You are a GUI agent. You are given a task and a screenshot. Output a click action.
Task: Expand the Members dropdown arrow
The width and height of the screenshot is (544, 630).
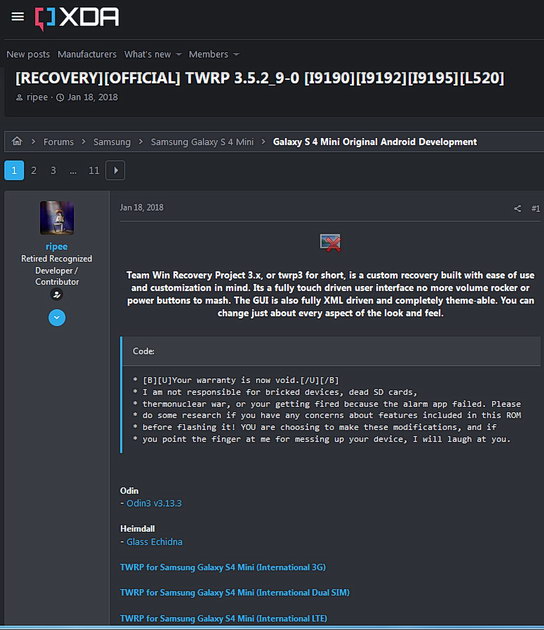[236, 54]
